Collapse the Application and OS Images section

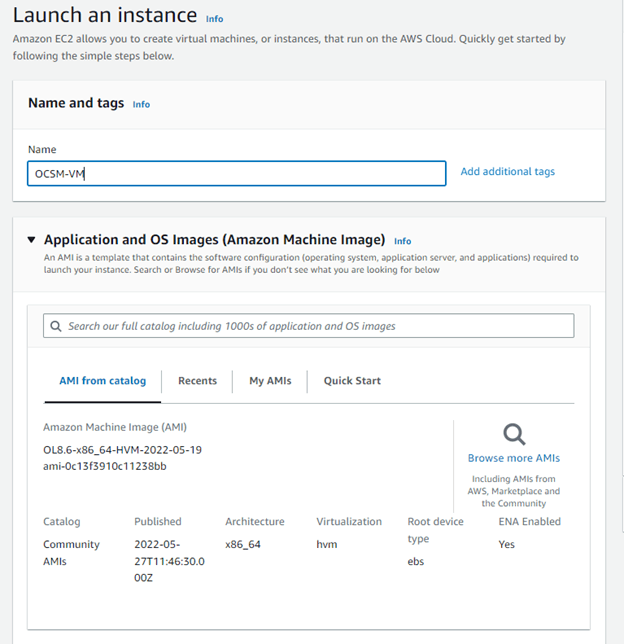pos(32,240)
